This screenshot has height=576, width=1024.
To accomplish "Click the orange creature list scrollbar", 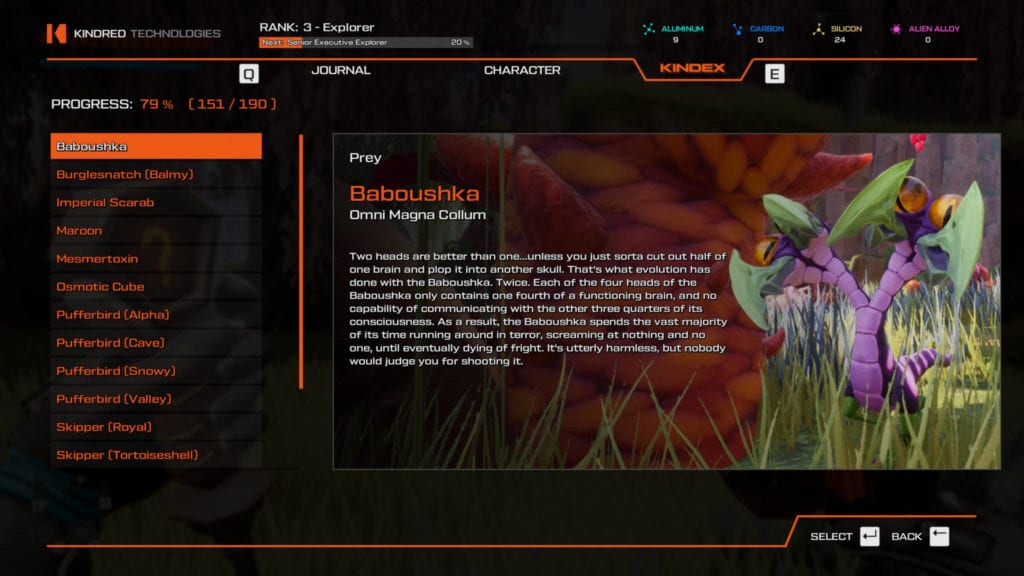I will pyautogui.click(x=300, y=262).
